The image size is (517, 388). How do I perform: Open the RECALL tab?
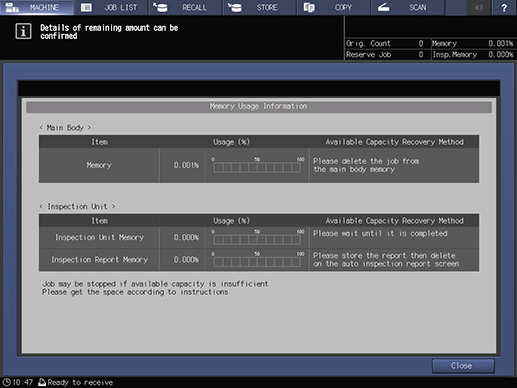coord(185,7)
